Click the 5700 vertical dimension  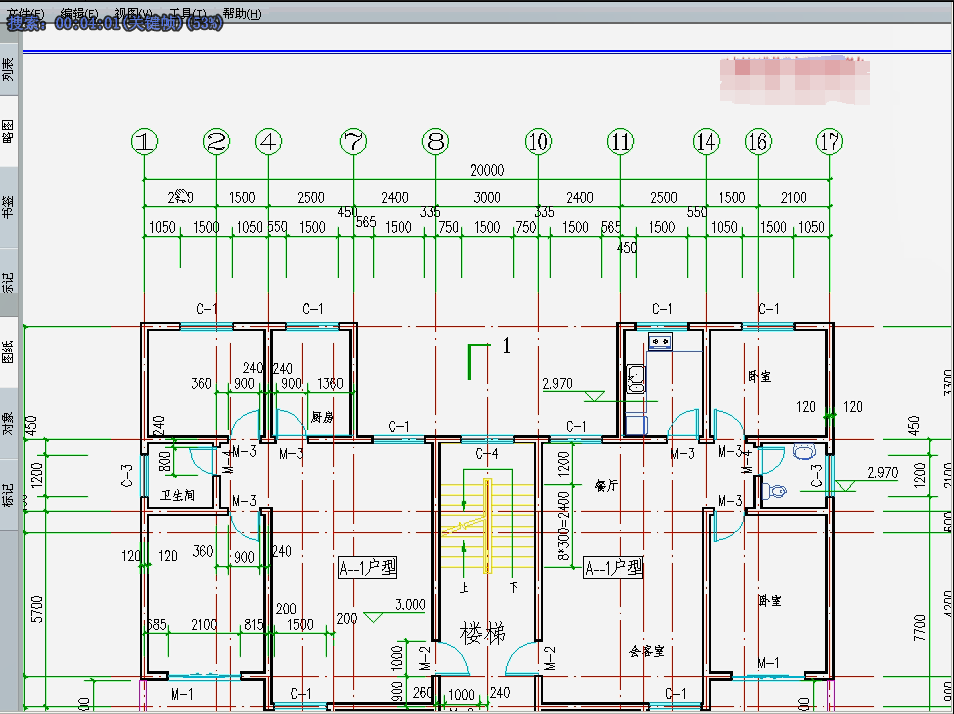pos(37,609)
